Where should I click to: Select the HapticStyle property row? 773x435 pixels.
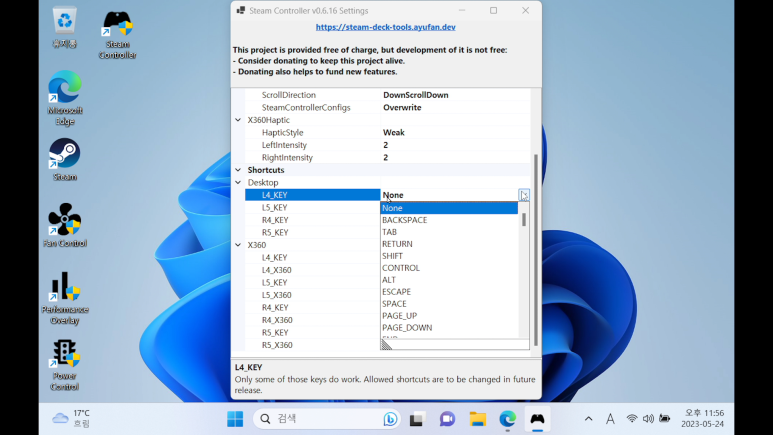click(x=388, y=132)
